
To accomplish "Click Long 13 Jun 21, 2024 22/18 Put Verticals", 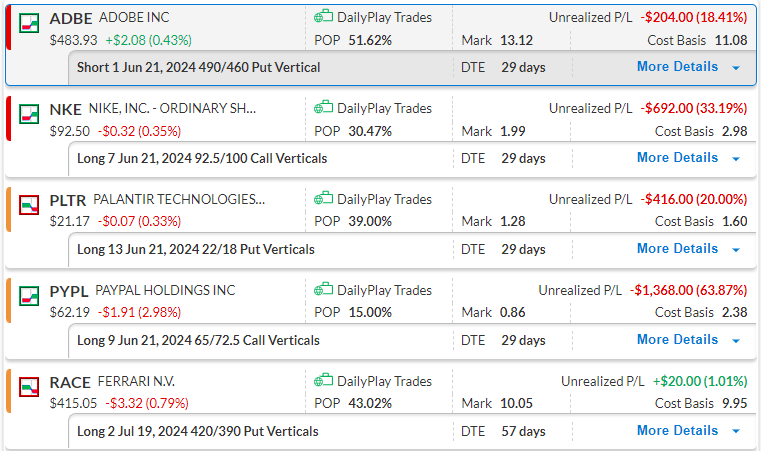I will [196, 250].
